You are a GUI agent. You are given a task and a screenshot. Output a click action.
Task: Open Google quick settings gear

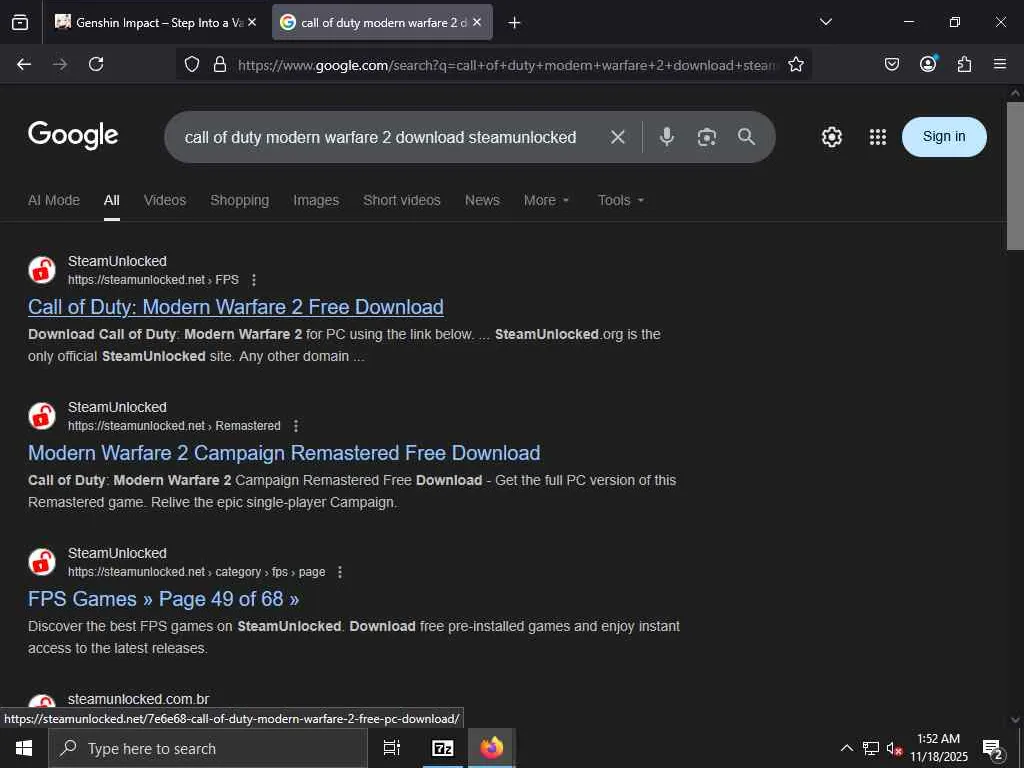pos(831,137)
